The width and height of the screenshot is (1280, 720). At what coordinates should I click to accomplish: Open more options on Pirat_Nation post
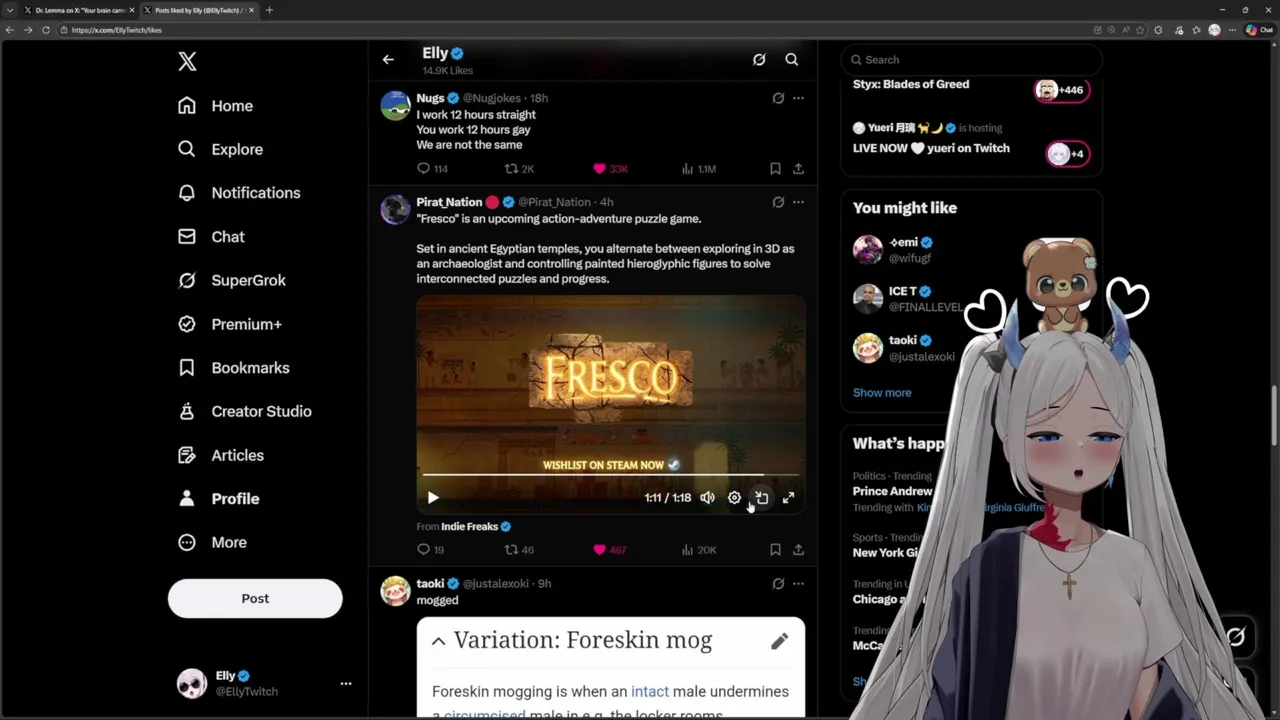[x=798, y=202]
